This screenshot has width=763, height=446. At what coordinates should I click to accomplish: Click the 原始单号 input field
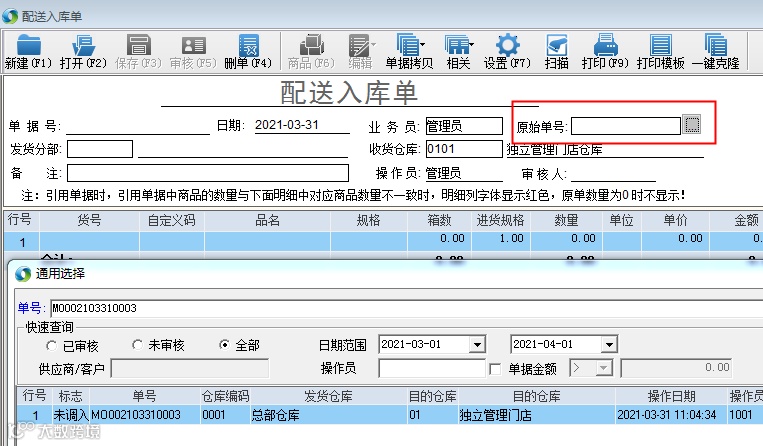pyautogui.click(x=626, y=126)
